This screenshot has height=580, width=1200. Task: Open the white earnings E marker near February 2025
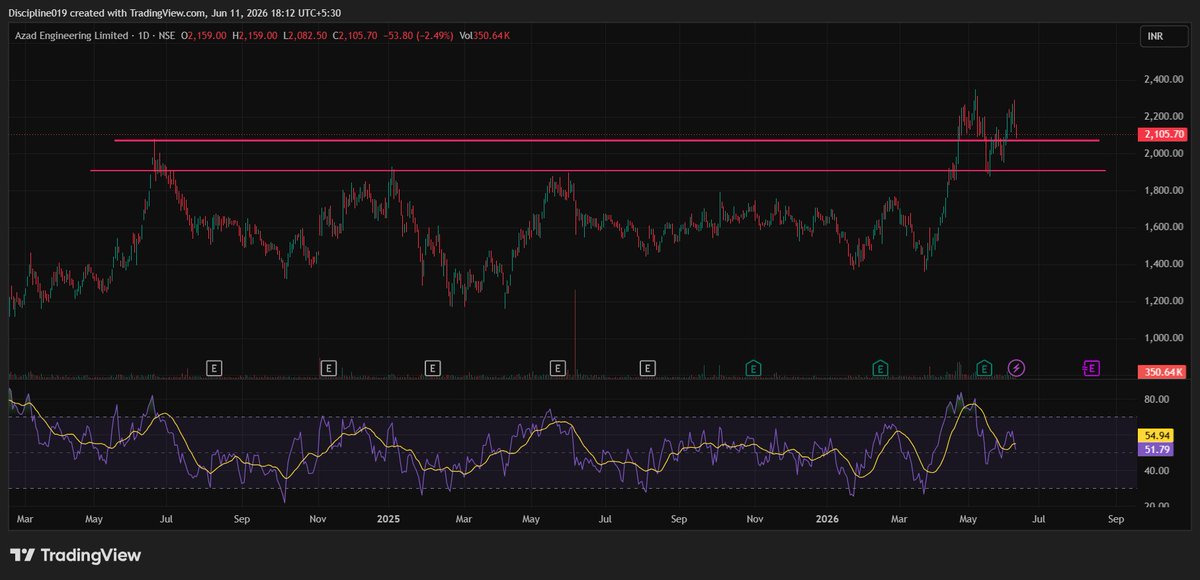coord(432,368)
